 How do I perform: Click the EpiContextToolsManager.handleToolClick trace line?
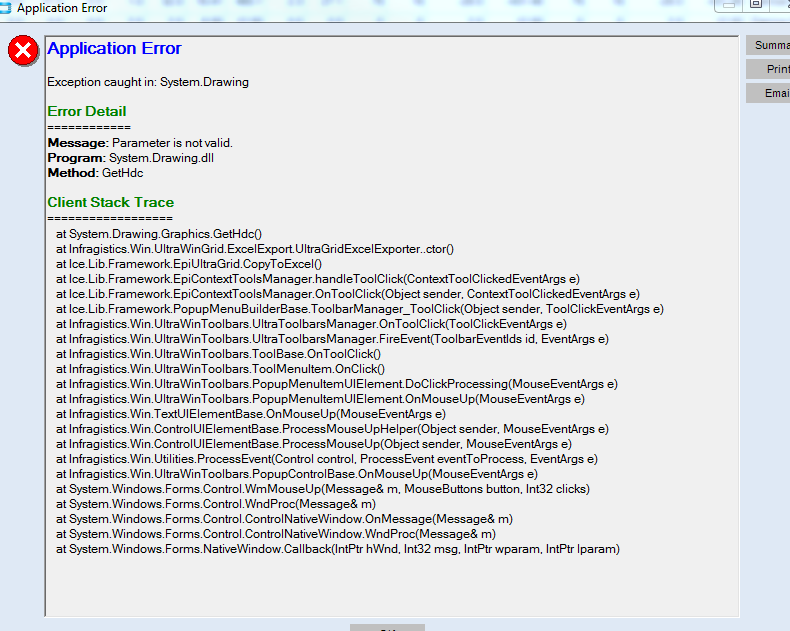click(318, 279)
